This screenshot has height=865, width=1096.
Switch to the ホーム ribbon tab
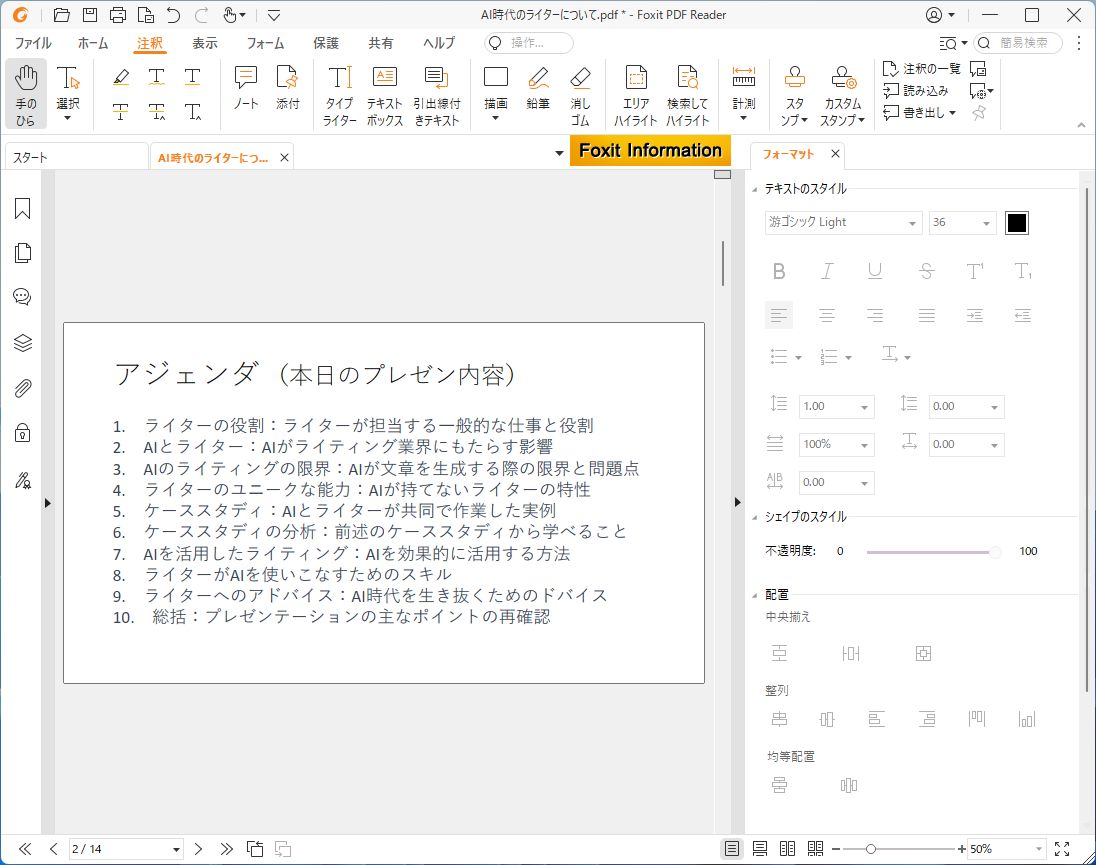coord(93,43)
